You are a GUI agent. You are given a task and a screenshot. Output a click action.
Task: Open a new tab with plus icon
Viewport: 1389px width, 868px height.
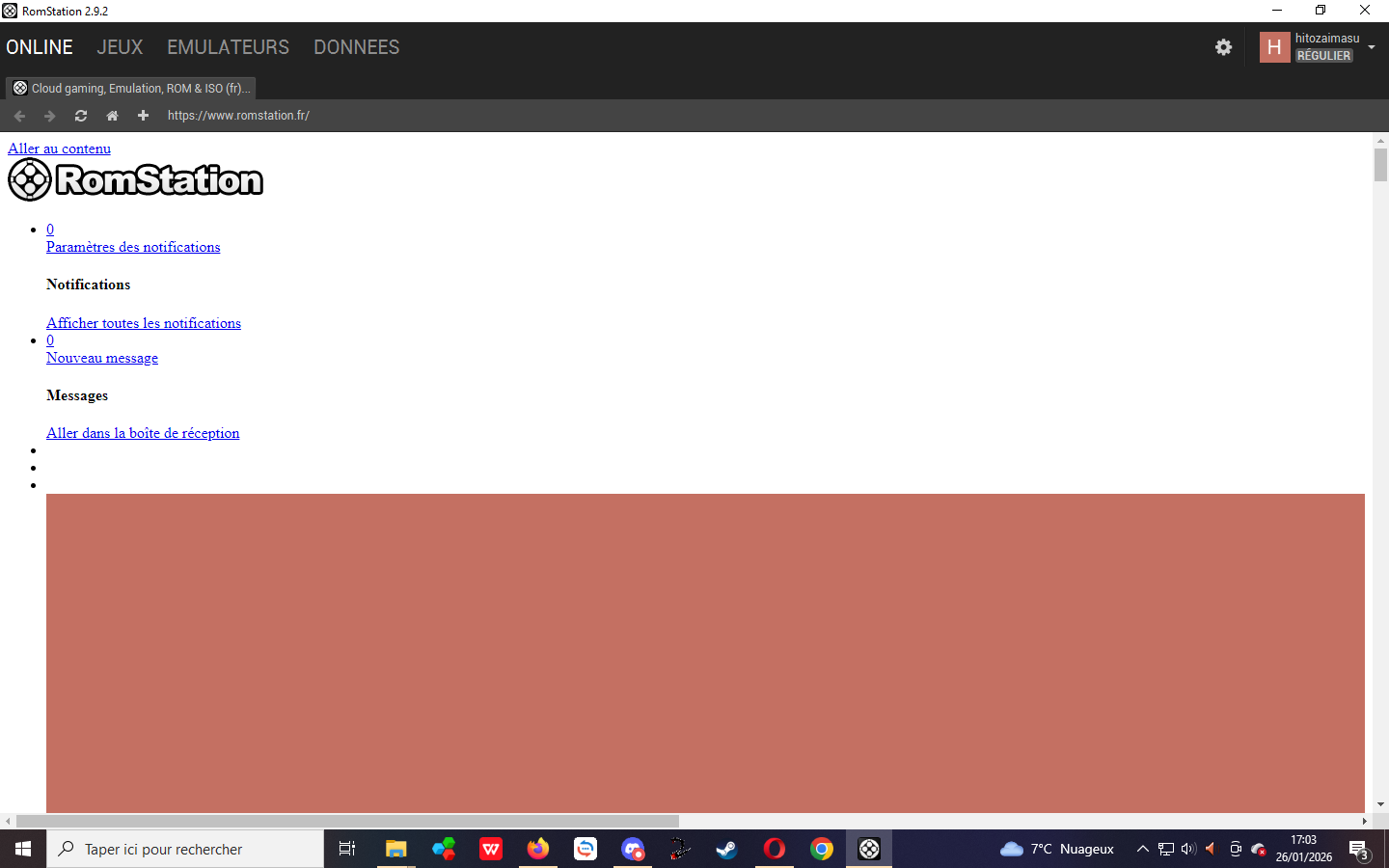pyautogui.click(x=143, y=116)
